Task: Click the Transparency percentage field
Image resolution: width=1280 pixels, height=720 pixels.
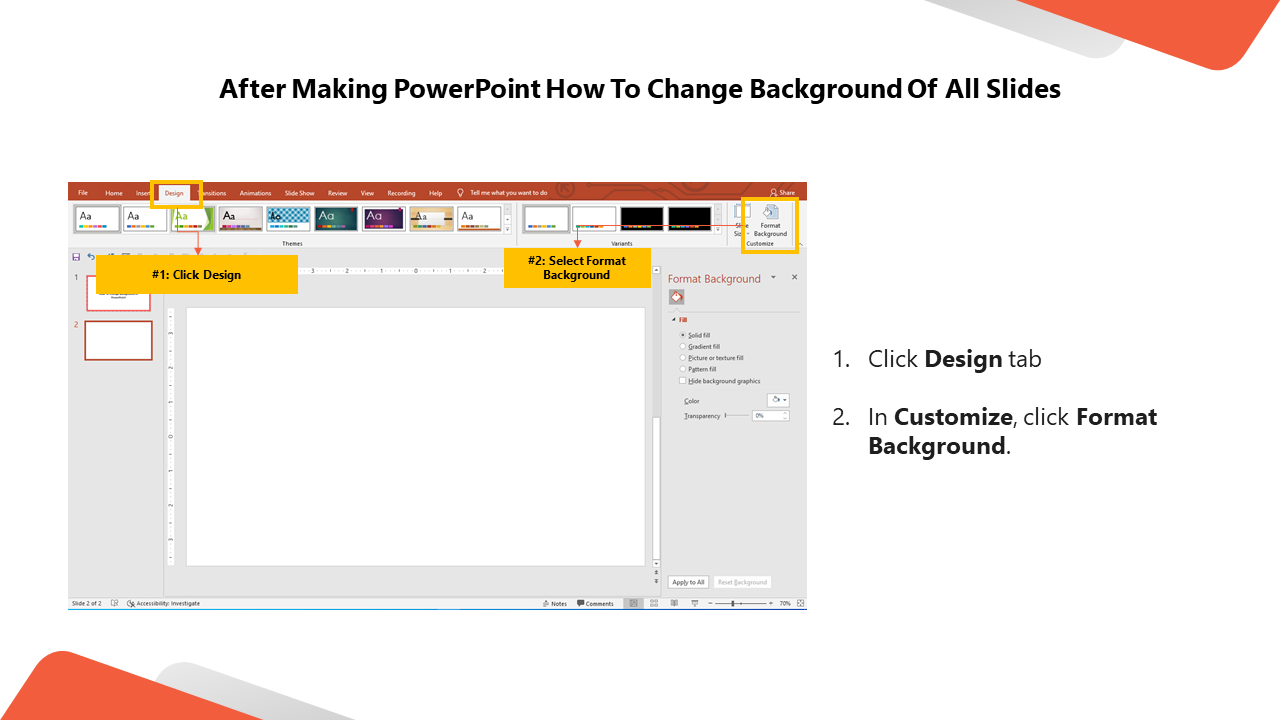Action: [x=766, y=415]
